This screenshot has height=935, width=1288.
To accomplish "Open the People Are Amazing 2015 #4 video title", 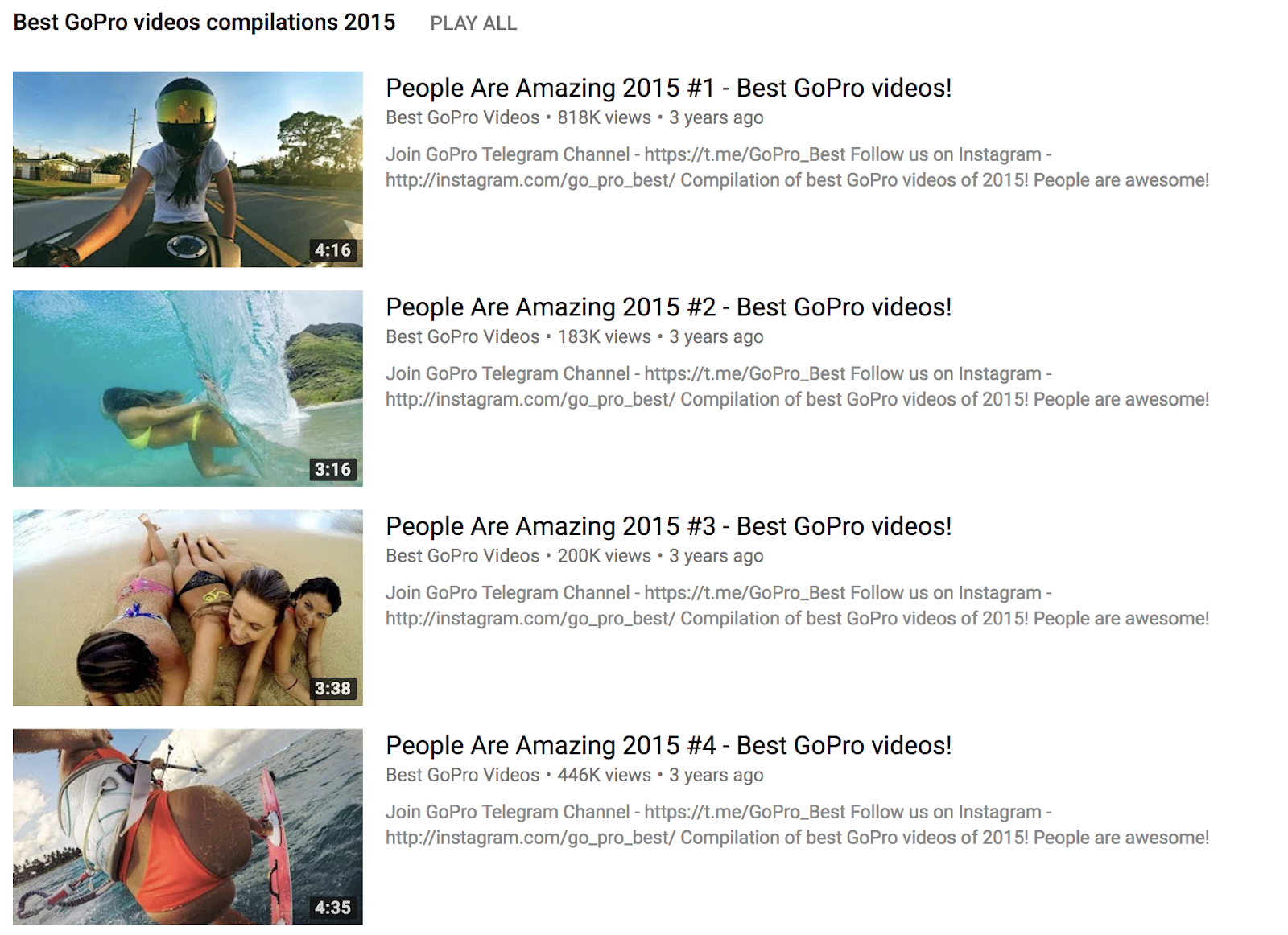I will pos(668,745).
